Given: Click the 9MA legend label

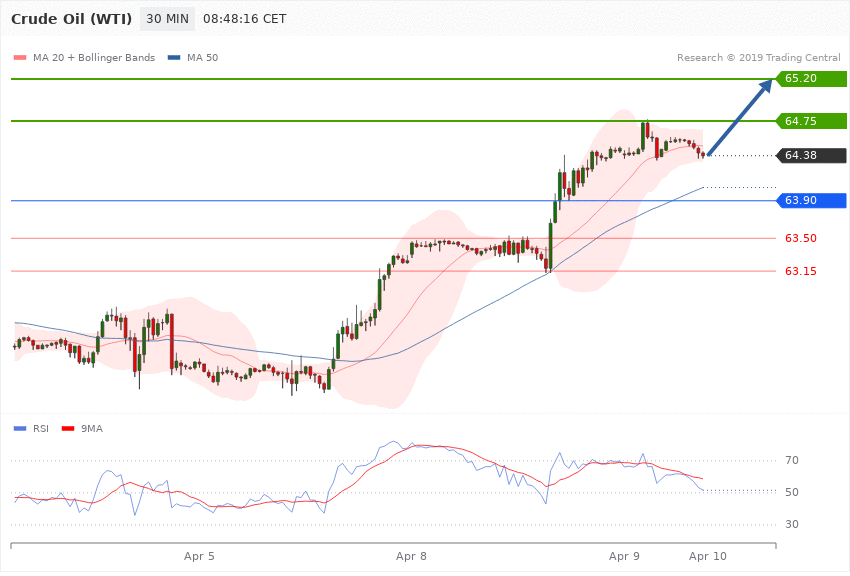Looking at the screenshot, I should [x=92, y=429].
